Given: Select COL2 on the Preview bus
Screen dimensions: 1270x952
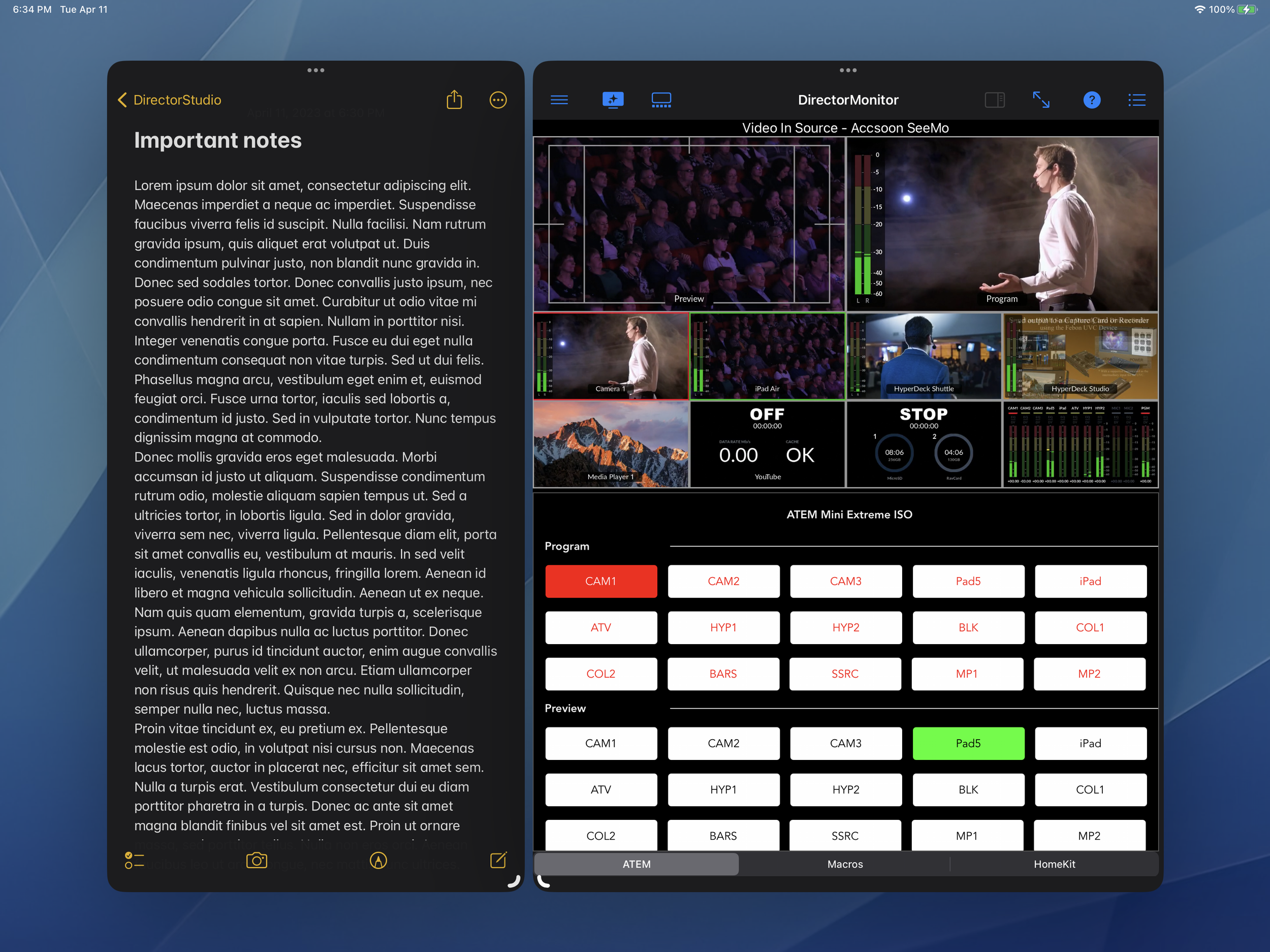Looking at the screenshot, I should coord(601,835).
